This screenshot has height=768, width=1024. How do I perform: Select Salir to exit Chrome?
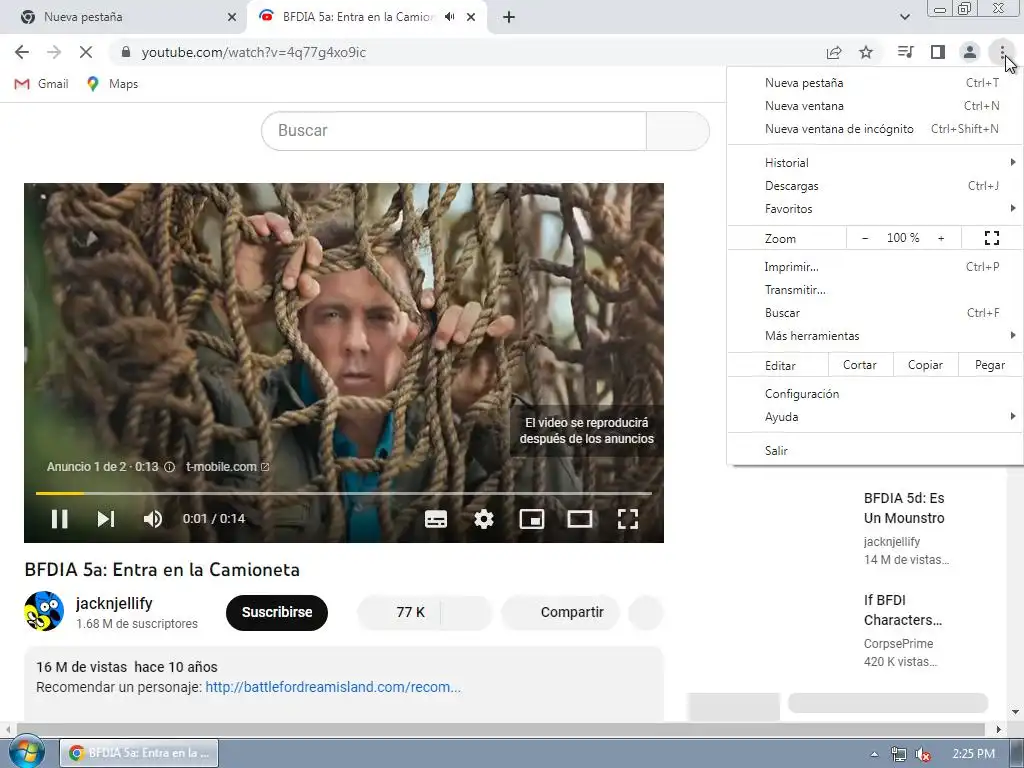click(x=875, y=451)
